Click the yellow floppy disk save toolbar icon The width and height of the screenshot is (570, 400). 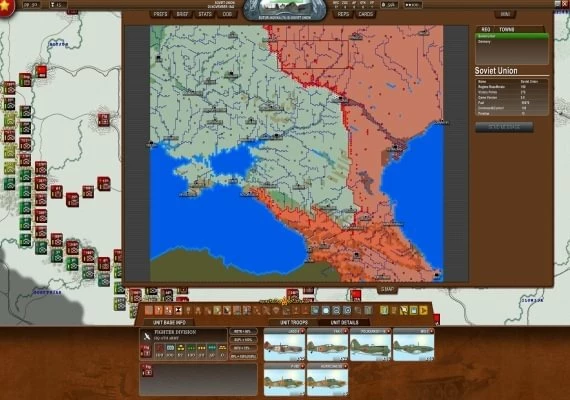coord(414,310)
